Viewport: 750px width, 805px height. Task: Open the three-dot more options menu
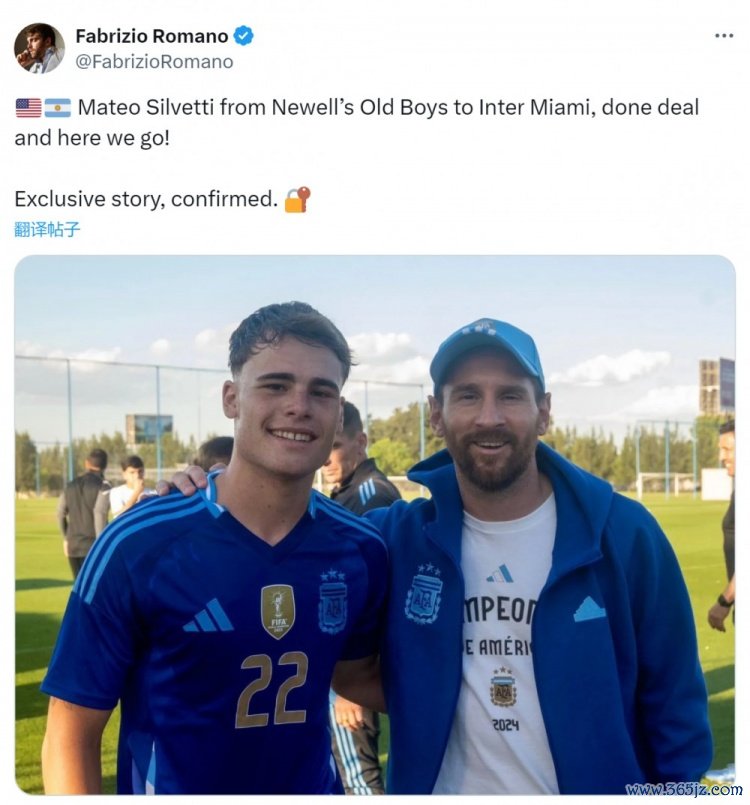pos(724,36)
